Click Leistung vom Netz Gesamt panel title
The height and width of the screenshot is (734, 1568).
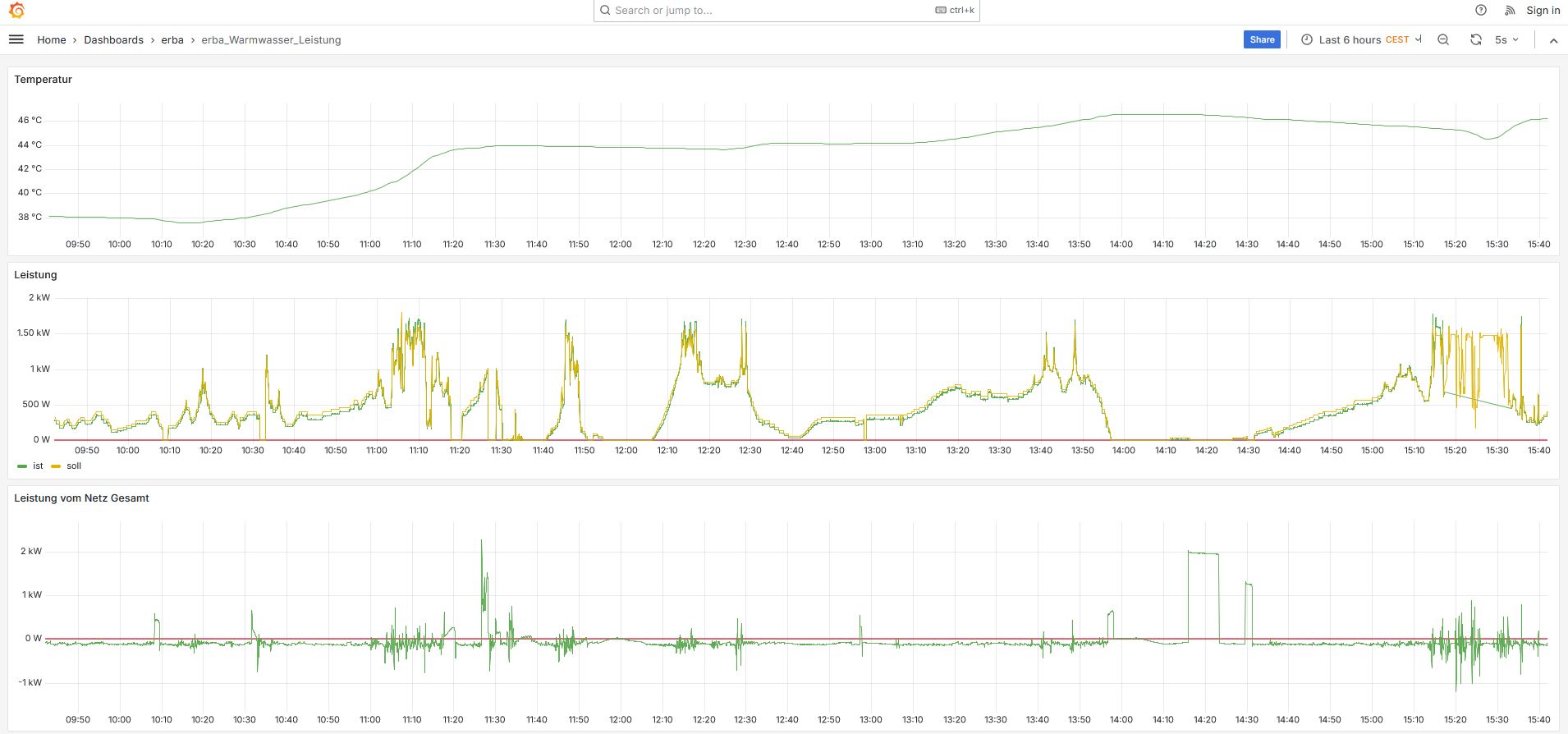(81, 498)
